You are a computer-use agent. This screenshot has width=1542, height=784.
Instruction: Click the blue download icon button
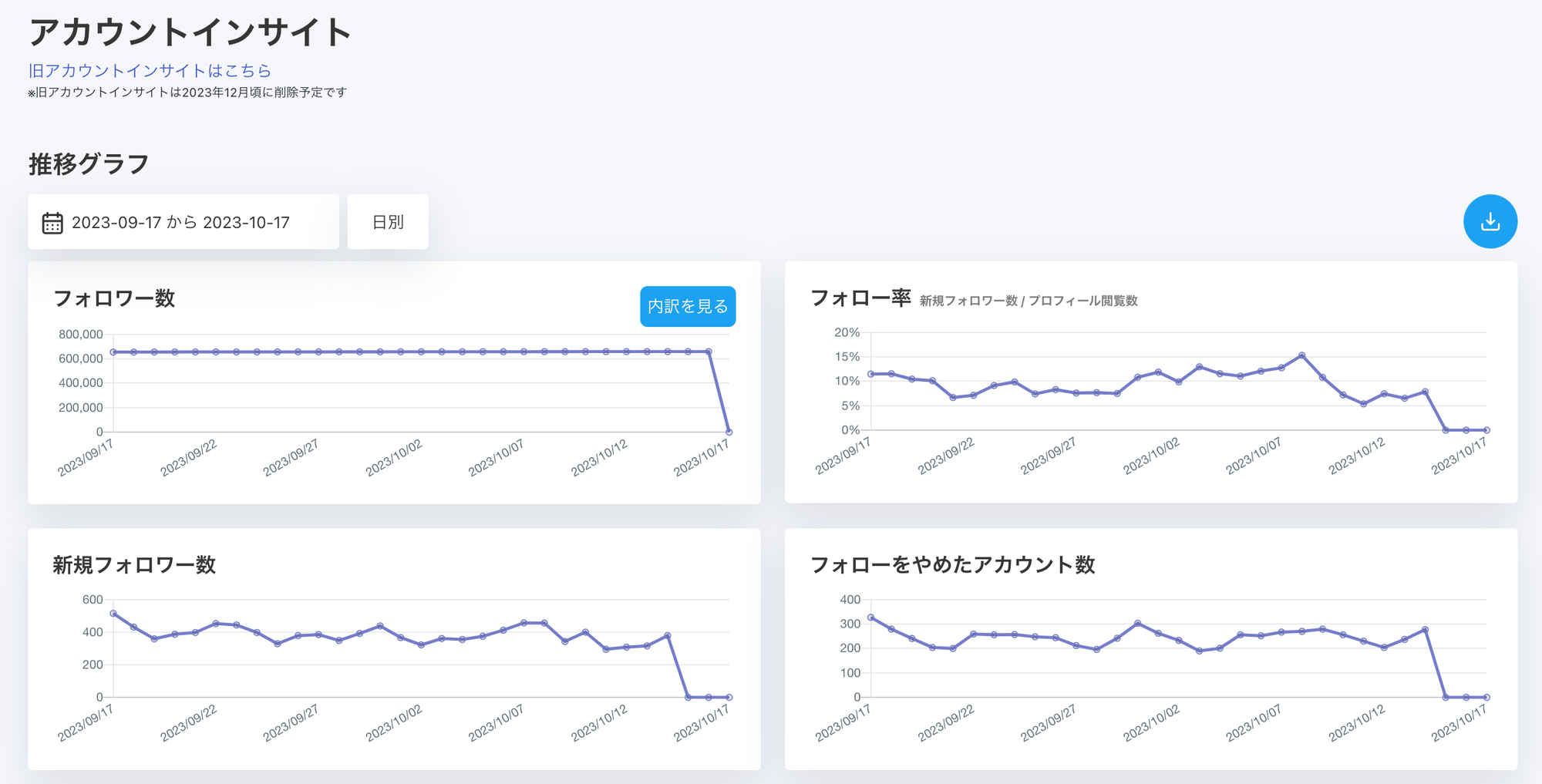pyautogui.click(x=1490, y=222)
